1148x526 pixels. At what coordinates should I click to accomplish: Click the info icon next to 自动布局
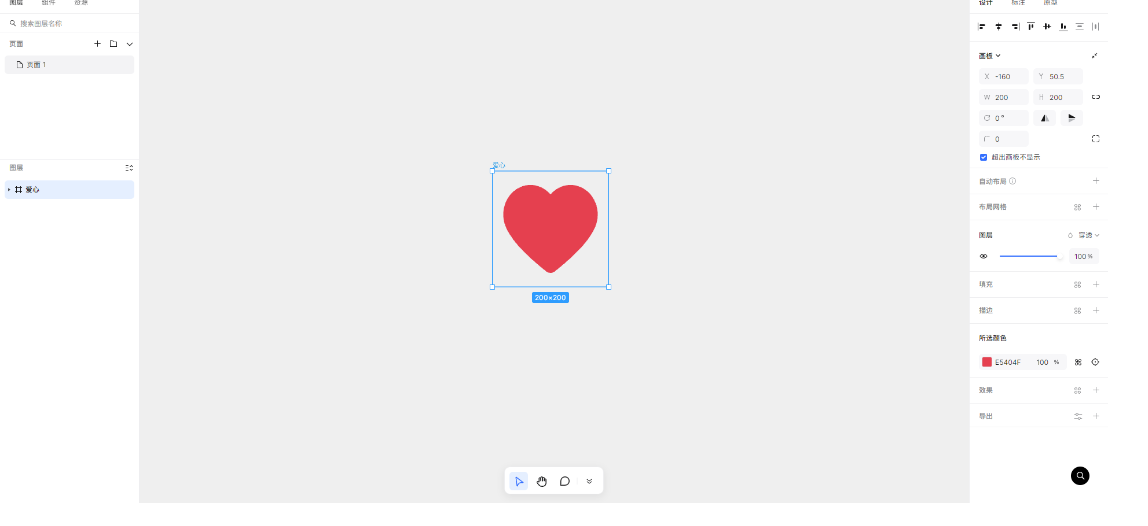(1013, 181)
